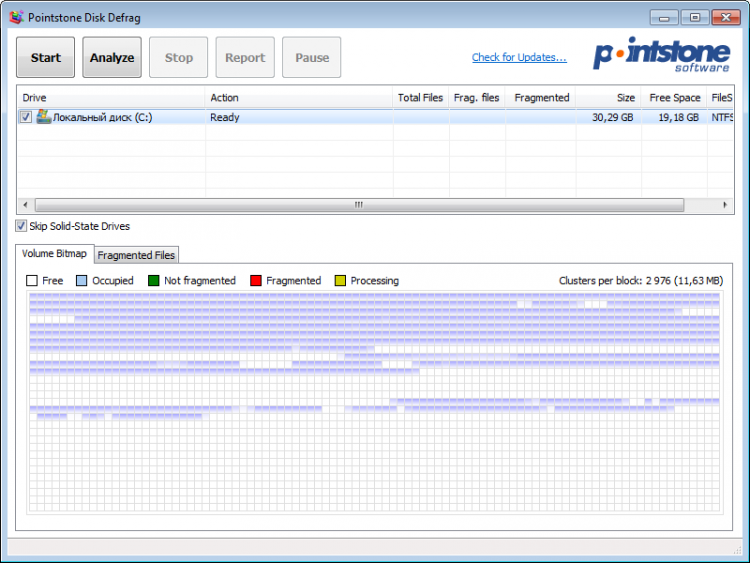This screenshot has width=750, height=563.
Task: Sort by the Fragmented column header
Action: coord(540,98)
